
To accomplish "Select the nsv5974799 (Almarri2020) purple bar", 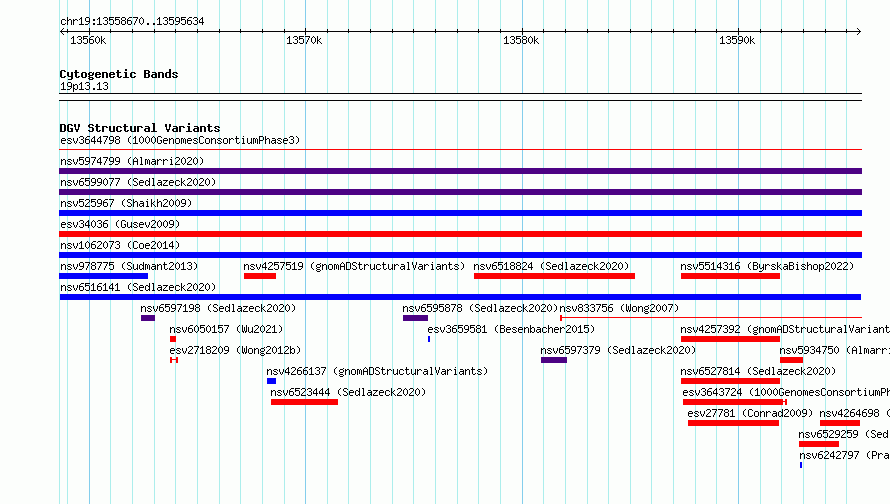I will point(460,171).
